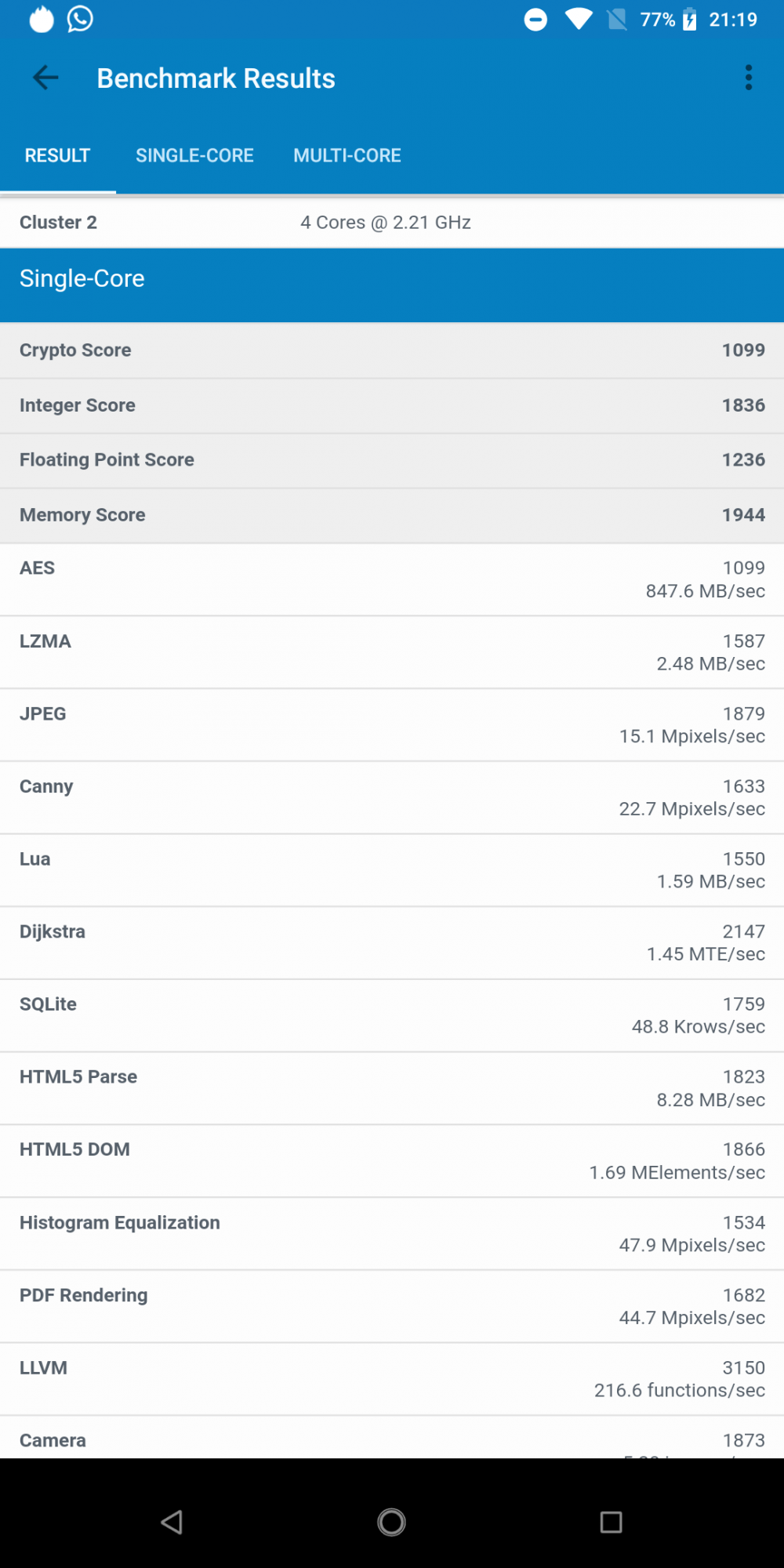
Task: Tap the Wi-Fi status icon
Action: (579, 20)
